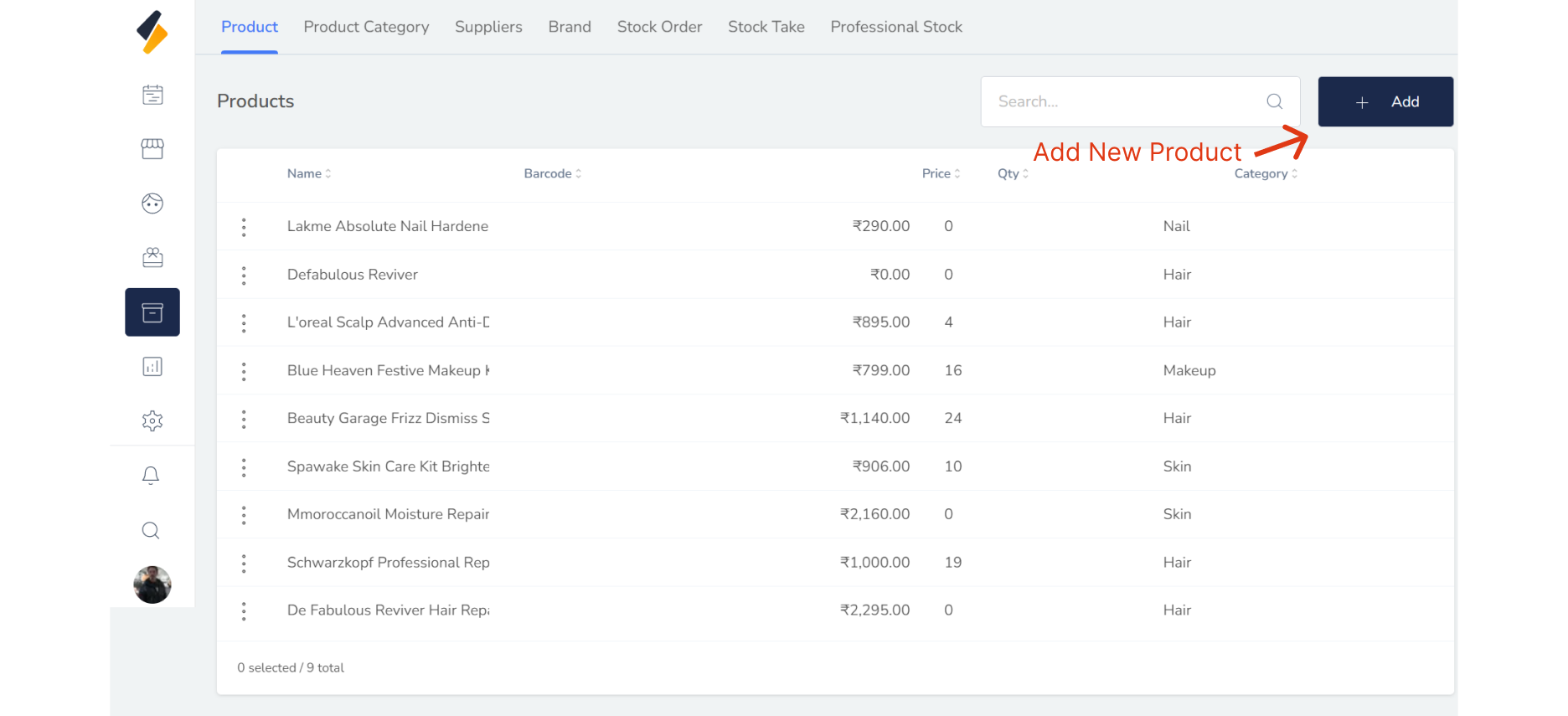Select the gift box sidebar icon
The image size is (1568, 716).
coord(152,258)
